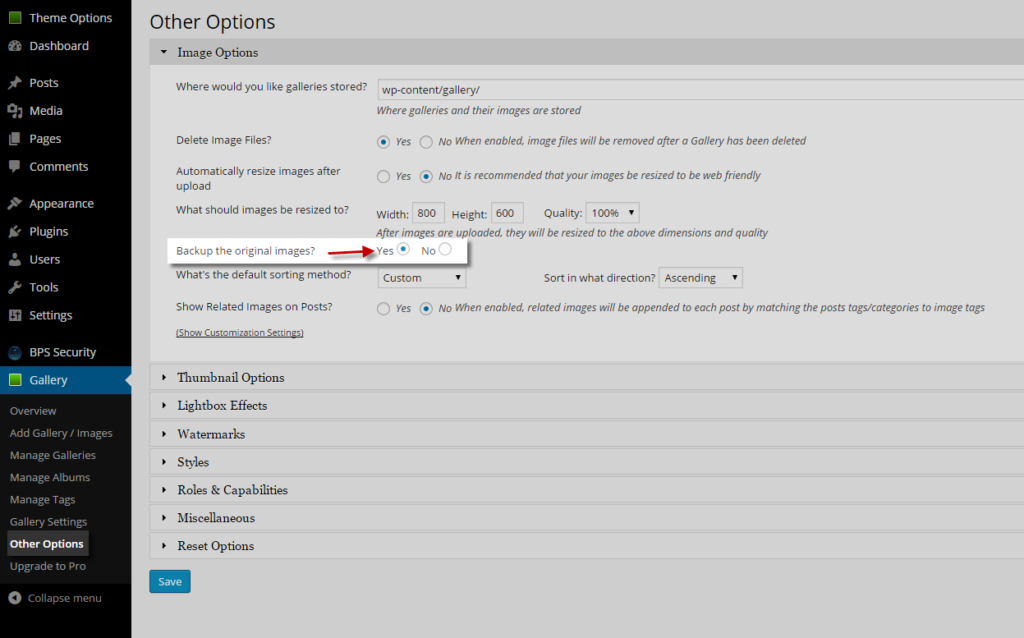Select No for Delete Image Files
1024x638 pixels.
(x=427, y=142)
